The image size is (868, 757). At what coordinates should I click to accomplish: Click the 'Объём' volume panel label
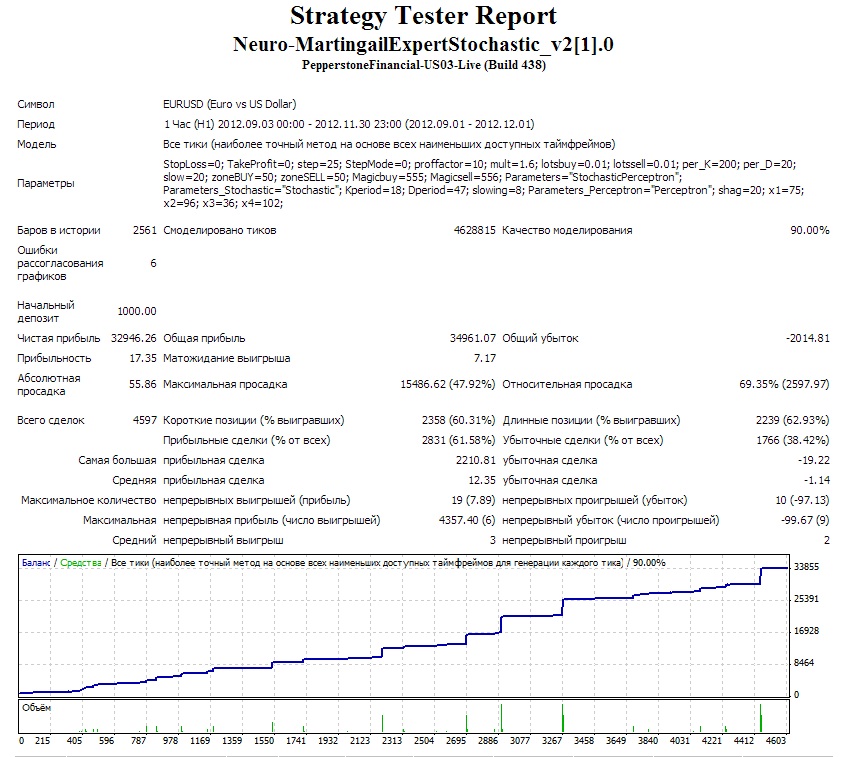click(x=37, y=708)
